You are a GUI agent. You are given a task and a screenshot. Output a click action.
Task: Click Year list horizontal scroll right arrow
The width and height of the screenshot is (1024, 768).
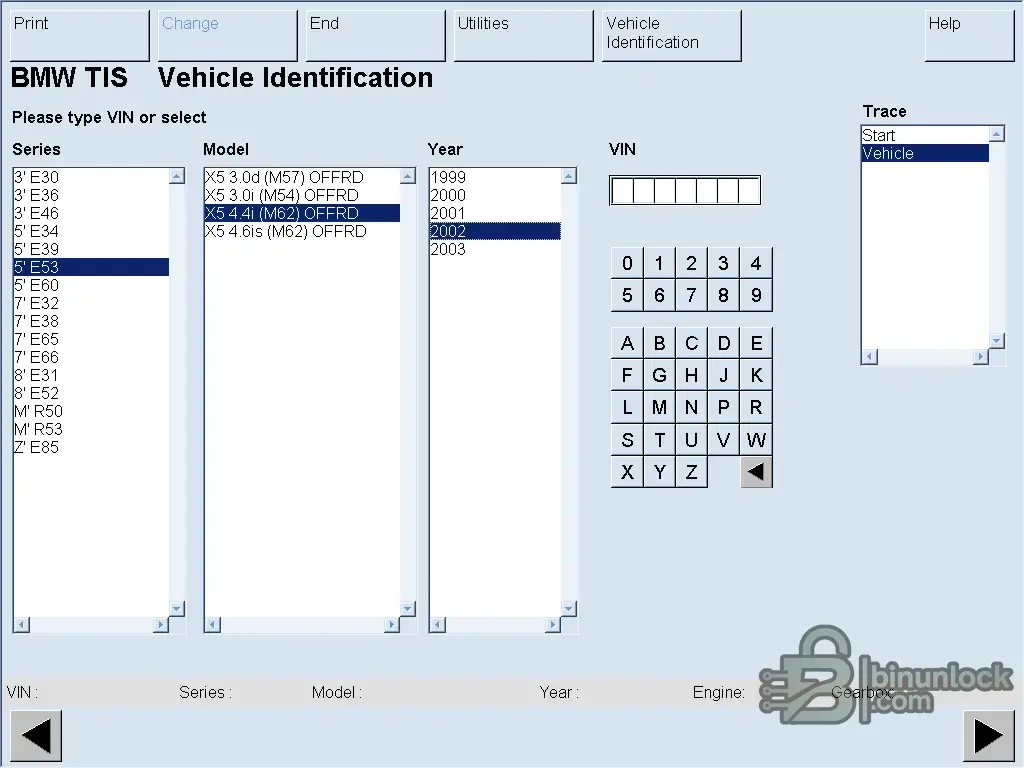[x=552, y=625]
